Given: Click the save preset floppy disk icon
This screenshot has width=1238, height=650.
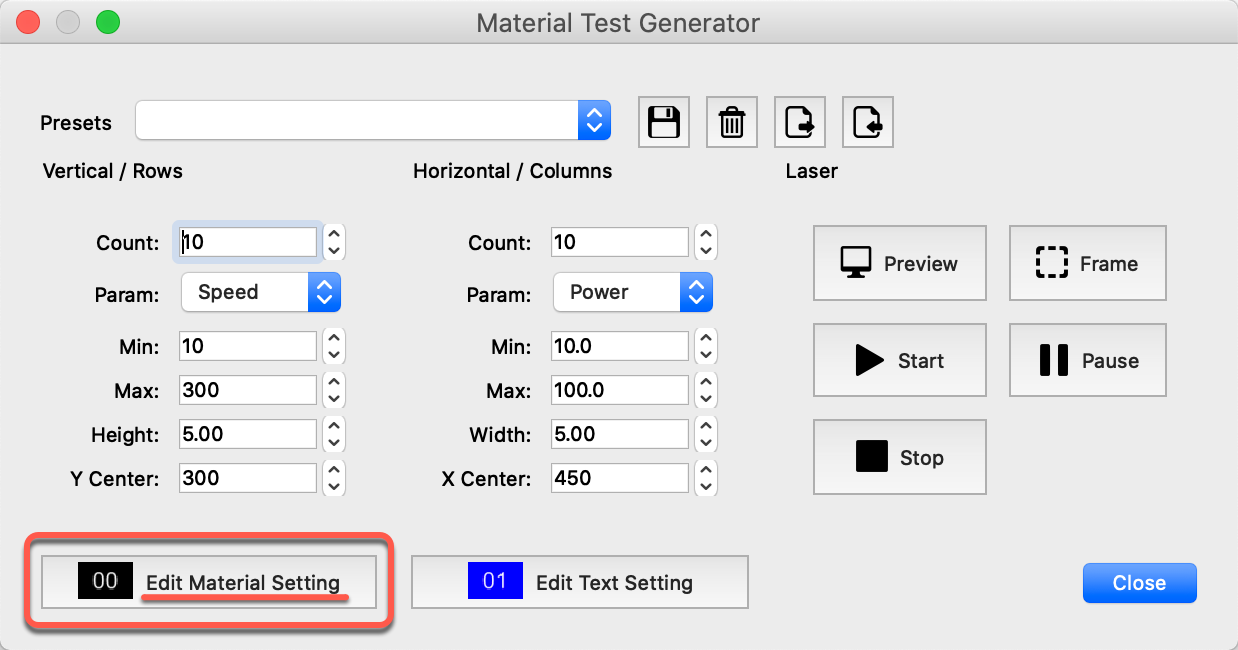Looking at the screenshot, I should pos(664,123).
